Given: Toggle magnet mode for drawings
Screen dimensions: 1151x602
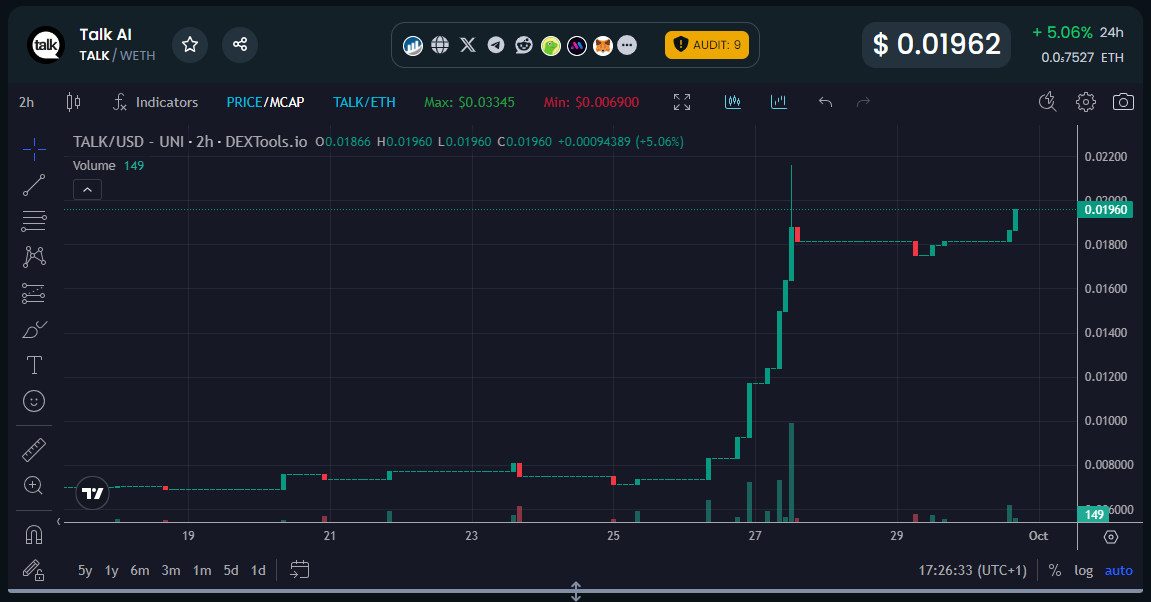Looking at the screenshot, I should 34,534.
